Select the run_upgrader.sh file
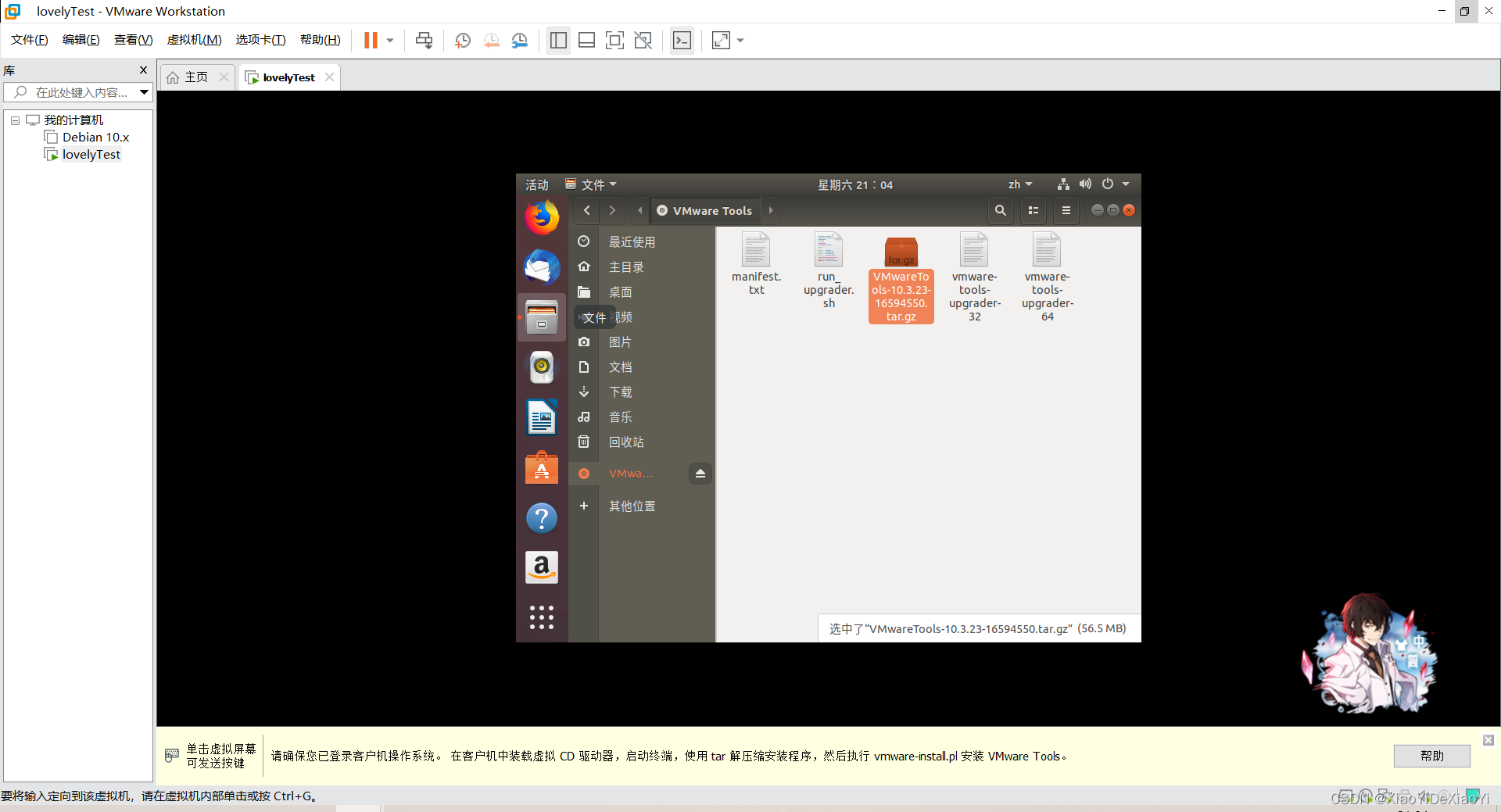The image size is (1501, 812). (829, 270)
